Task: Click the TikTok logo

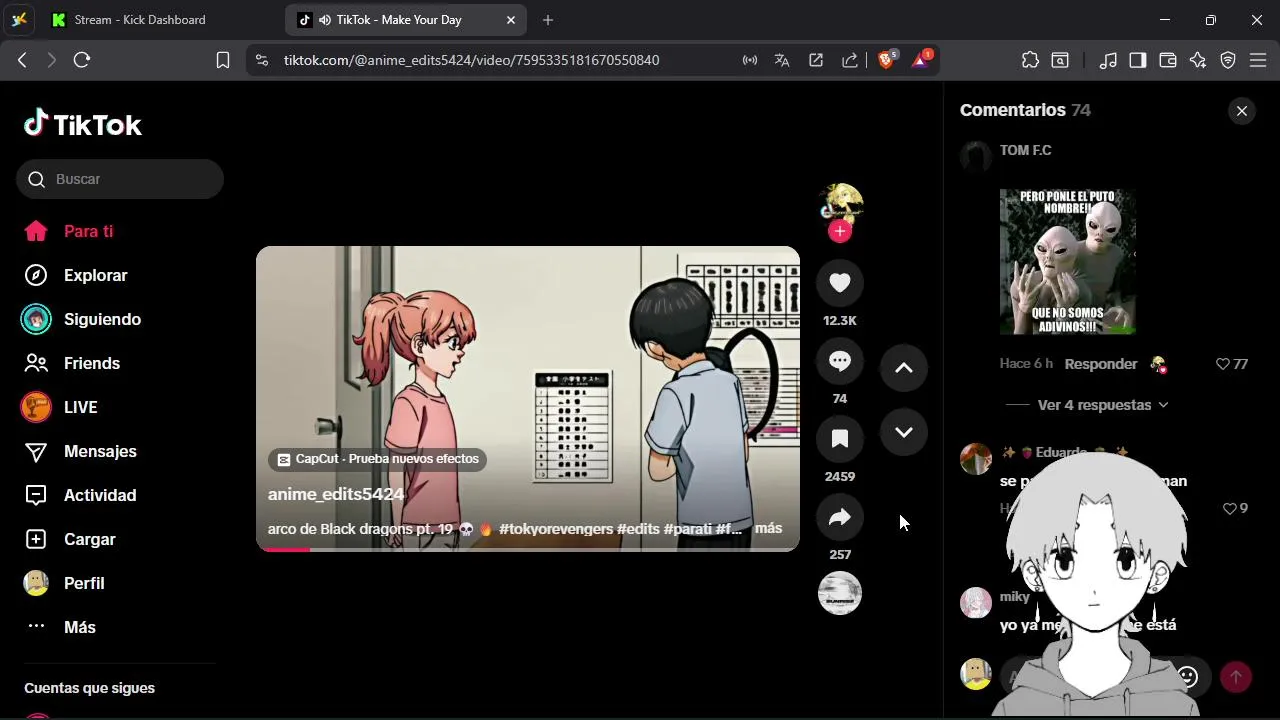Action: point(83,124)
